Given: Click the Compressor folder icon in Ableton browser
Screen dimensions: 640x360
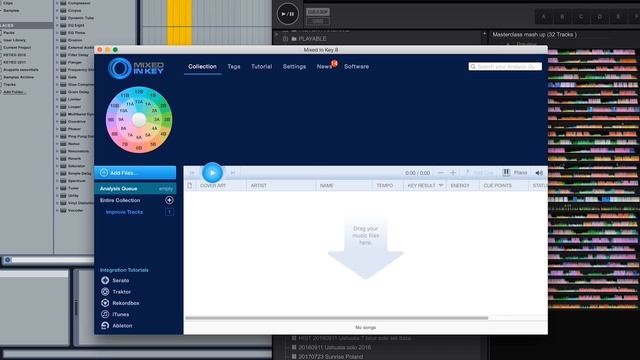Looking at the screenshot, I should [63, 3].
